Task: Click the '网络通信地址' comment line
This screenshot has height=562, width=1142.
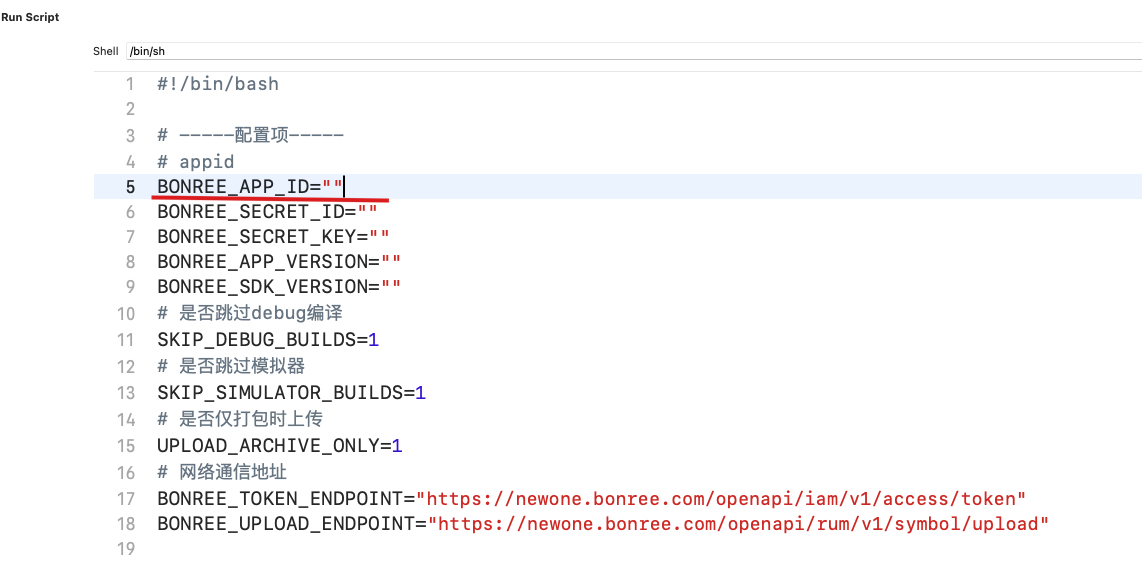Action: coord(222,472)
